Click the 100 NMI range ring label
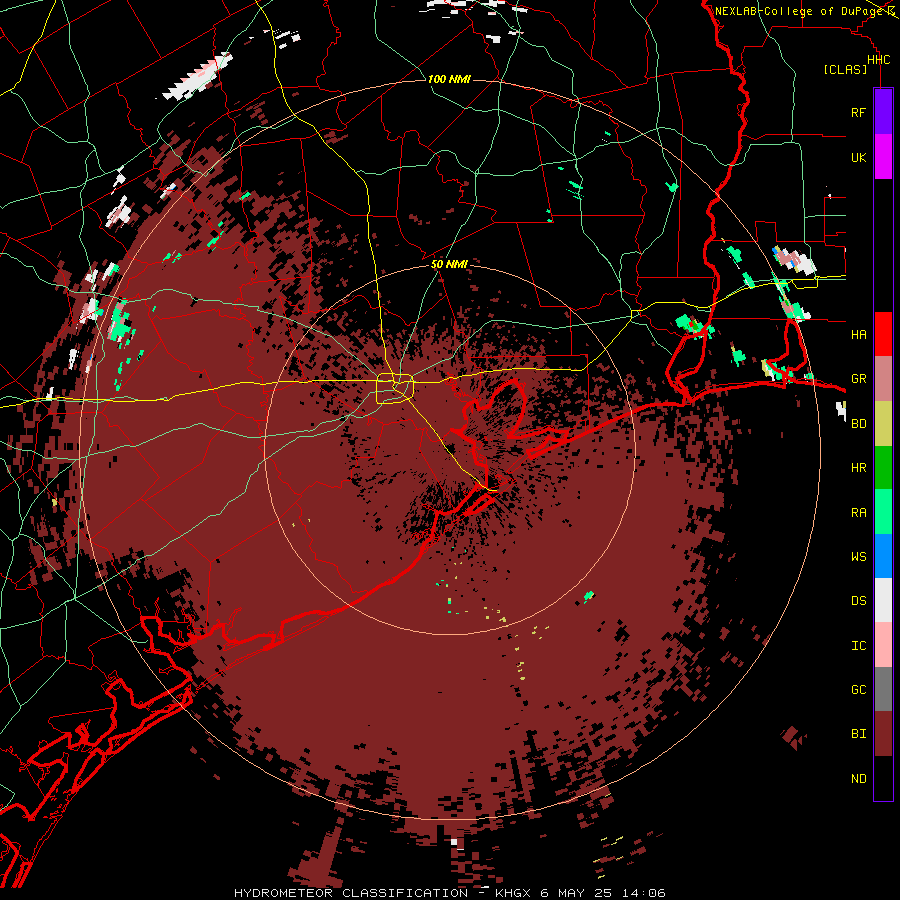 (449, 79)
